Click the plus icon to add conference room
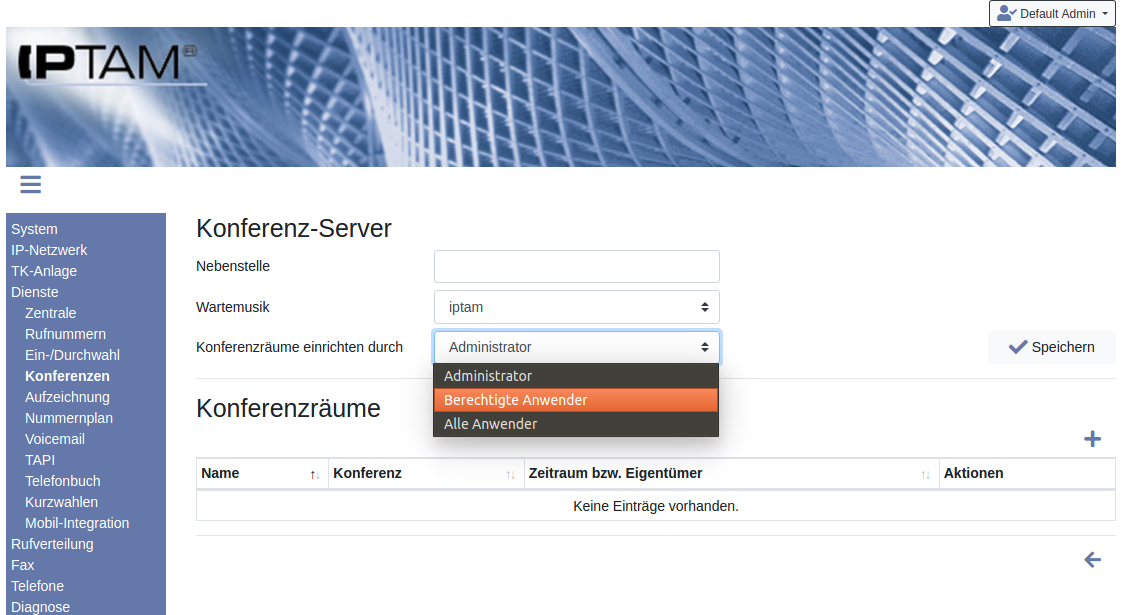The image size is (1135, 615). (x=1092, y=439)
